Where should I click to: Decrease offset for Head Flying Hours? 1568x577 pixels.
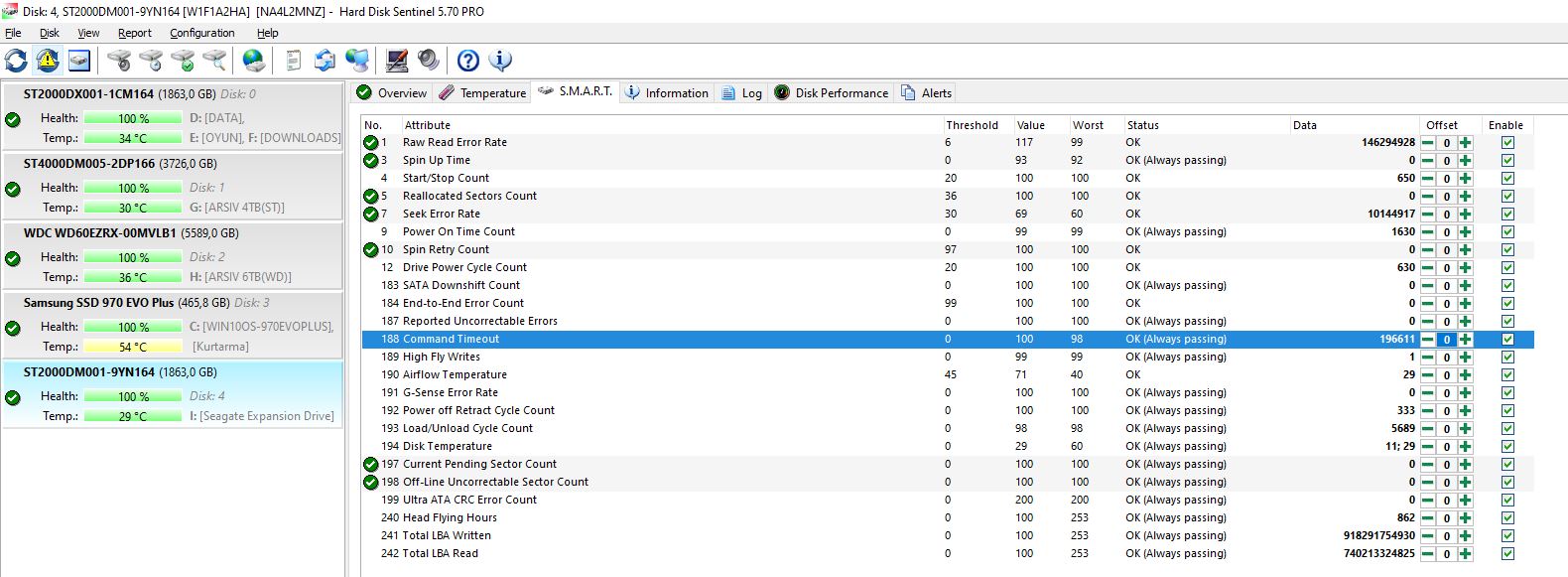click(1428, 518)
